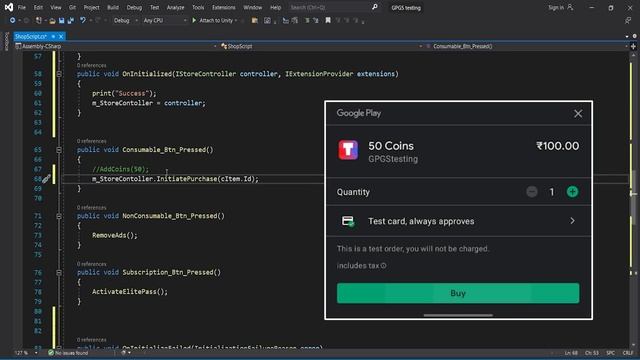Click the comment out lines toolbar icon
The image size is (640, 360).
coord(307,20)
